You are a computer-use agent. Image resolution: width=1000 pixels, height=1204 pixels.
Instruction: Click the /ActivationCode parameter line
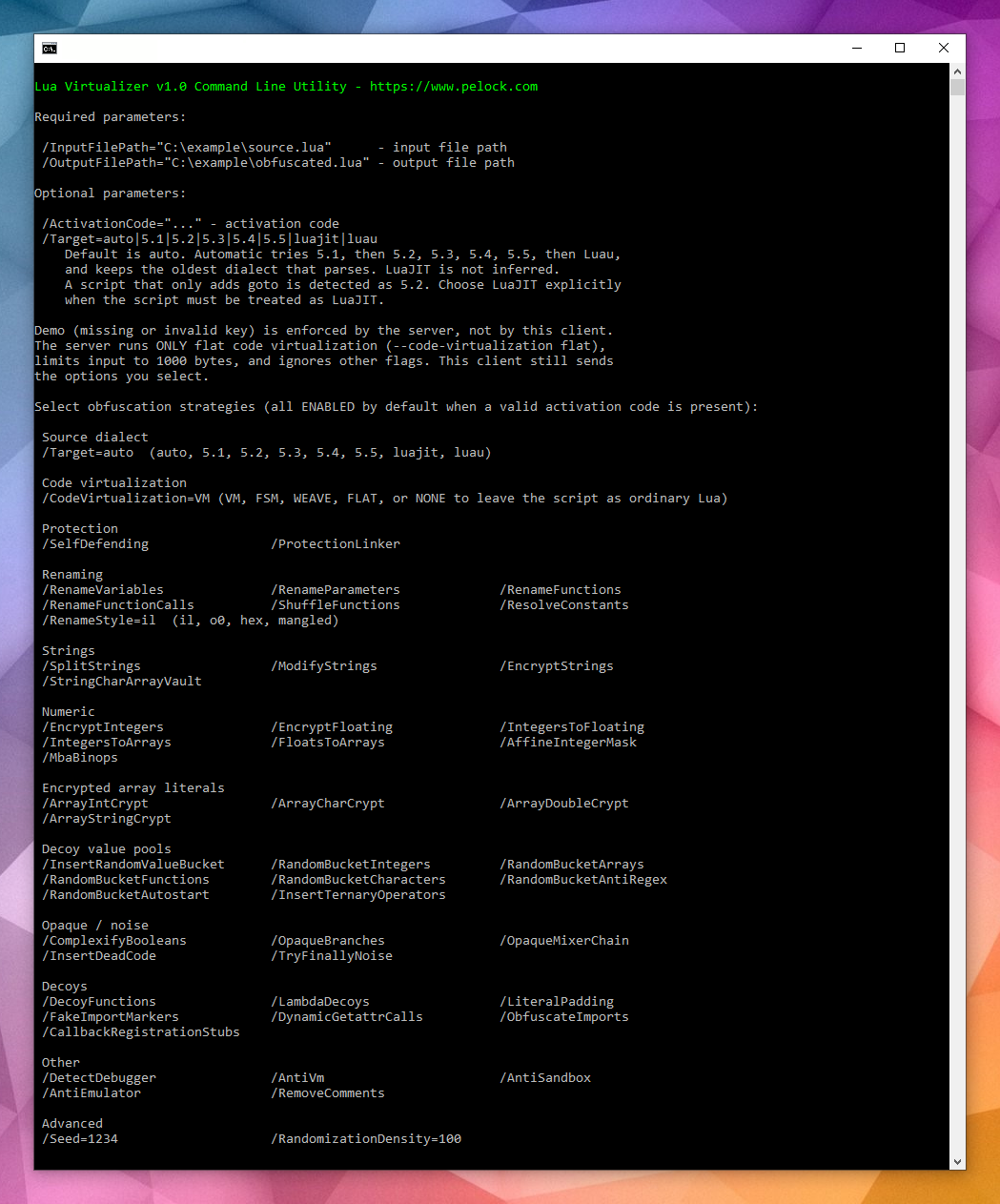coord(191,224)
